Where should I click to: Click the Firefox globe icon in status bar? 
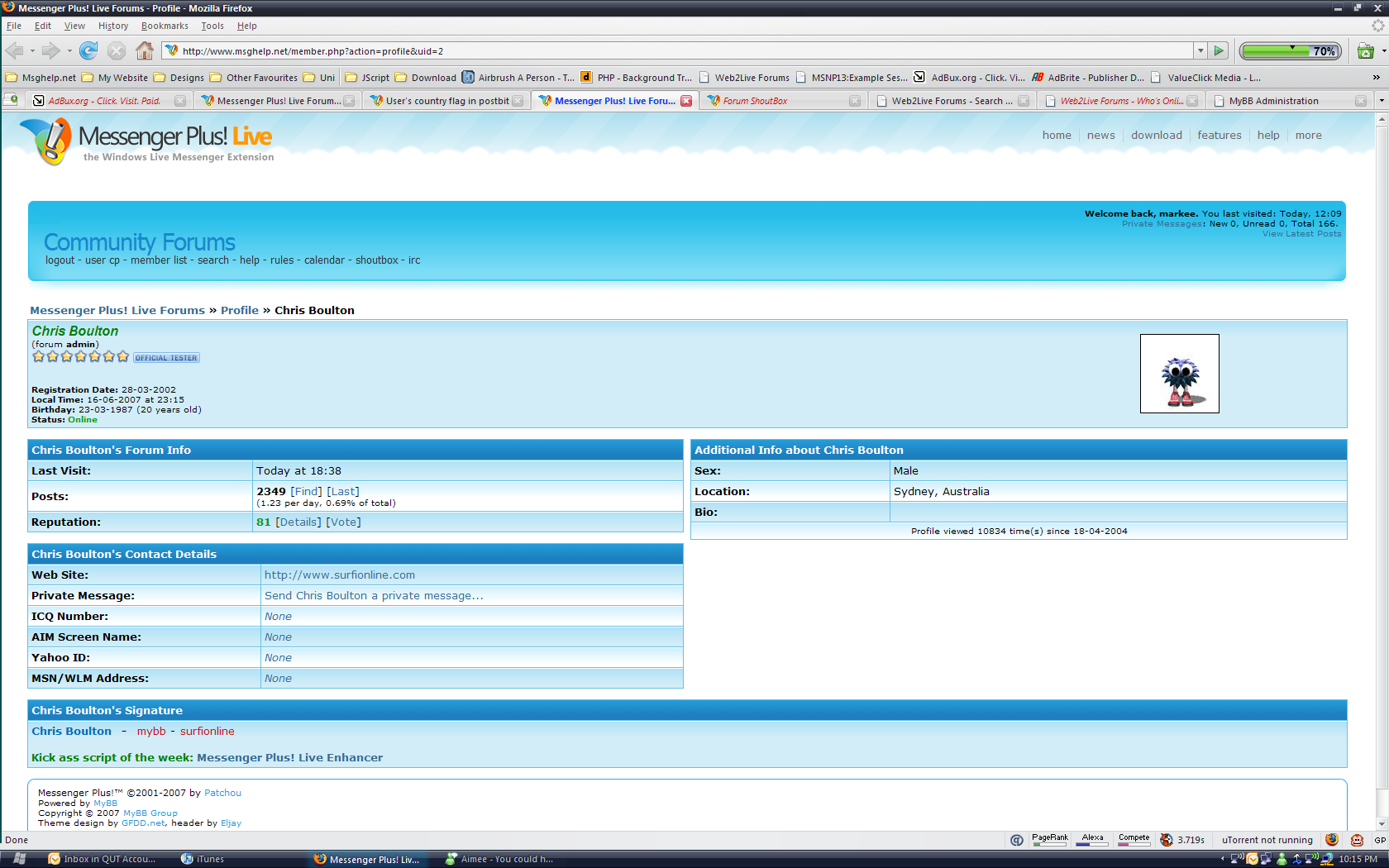pyautogui.click(x=1332, y=840)
